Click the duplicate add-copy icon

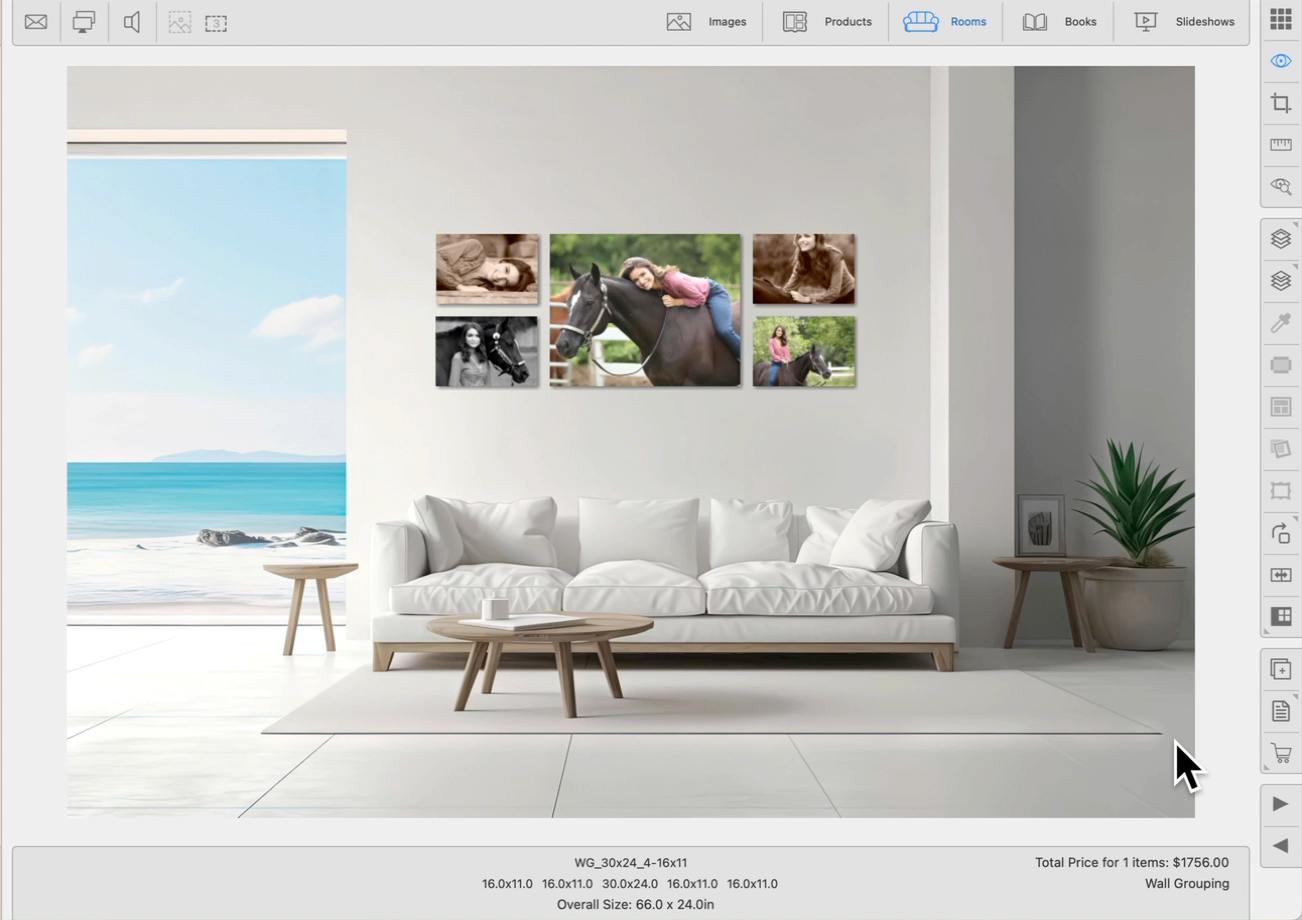coord(1280,669)
